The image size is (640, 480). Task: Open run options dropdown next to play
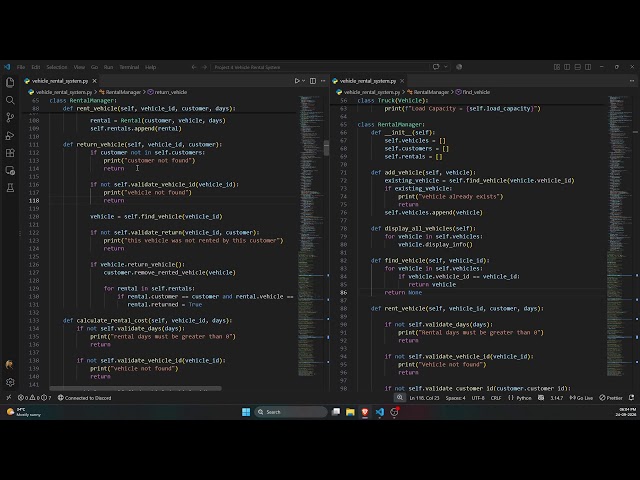click(x=303, y=81)
